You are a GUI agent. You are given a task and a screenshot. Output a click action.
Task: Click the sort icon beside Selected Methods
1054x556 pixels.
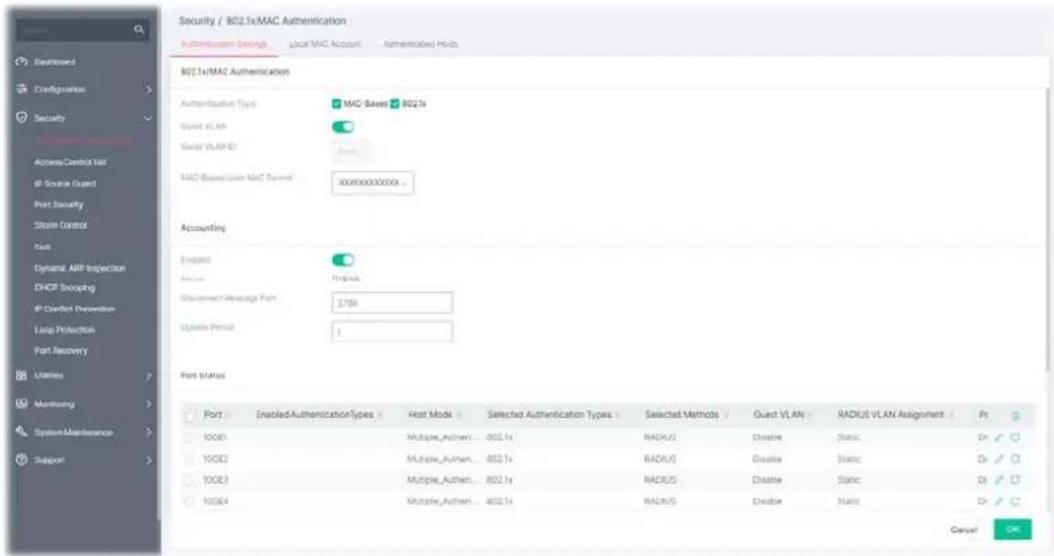(x=727, y=415)
